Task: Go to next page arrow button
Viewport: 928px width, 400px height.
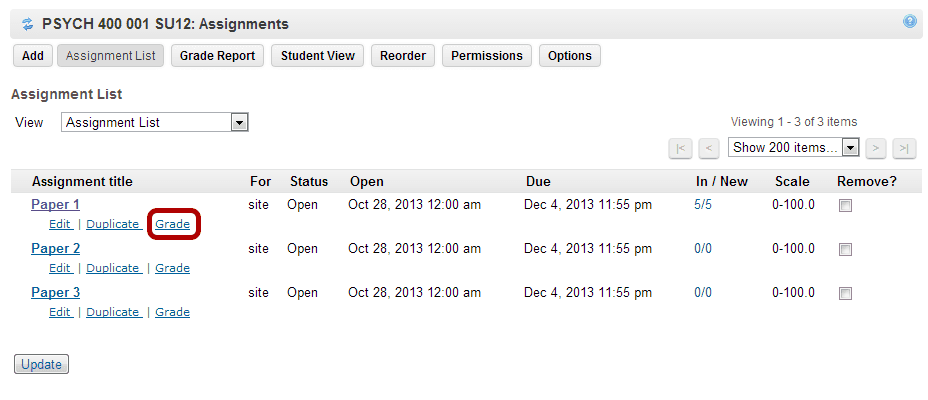Action: click(876, 148)
